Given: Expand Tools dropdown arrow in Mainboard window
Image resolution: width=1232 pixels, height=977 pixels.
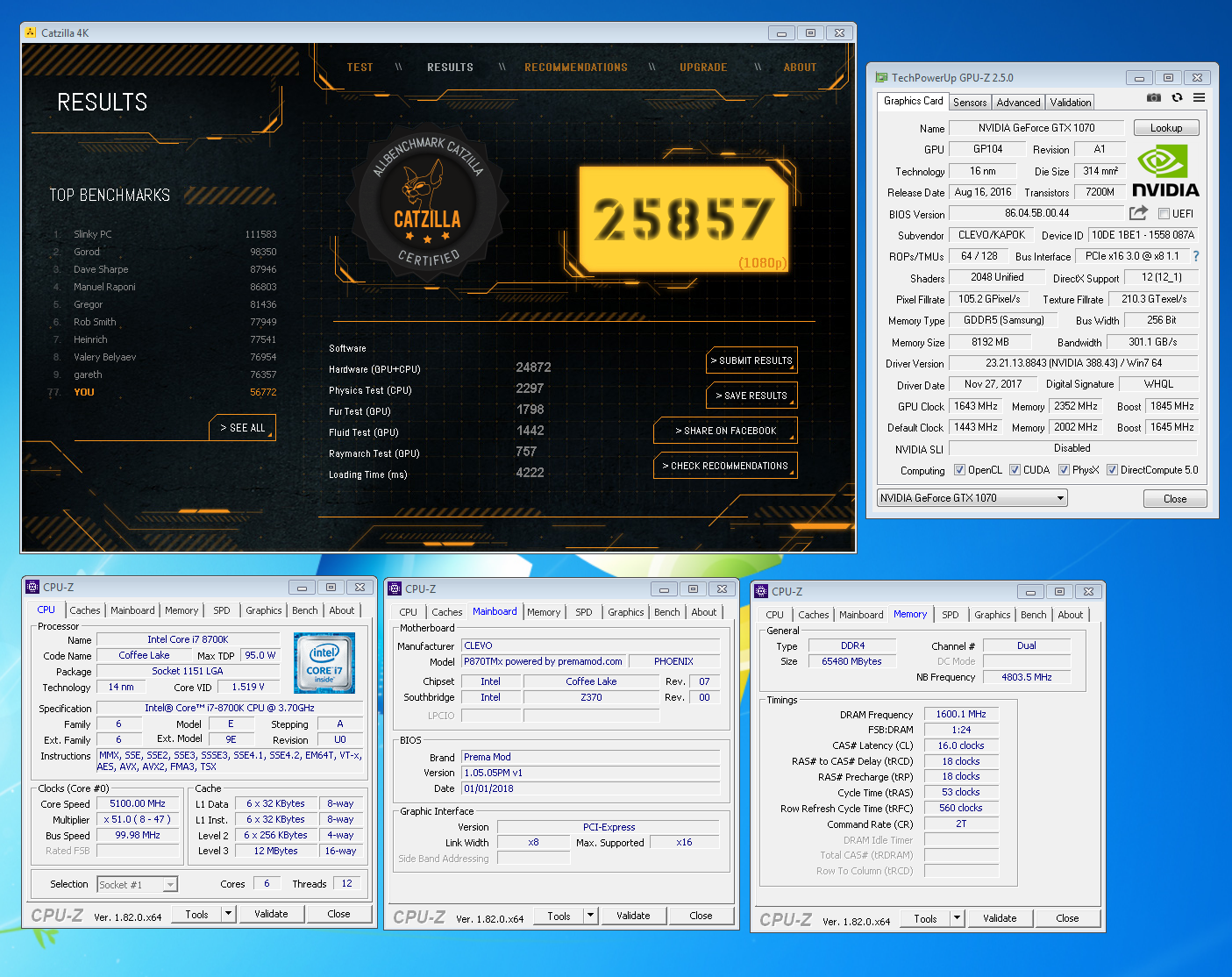Looking at the screenshot, I should 590,916.
